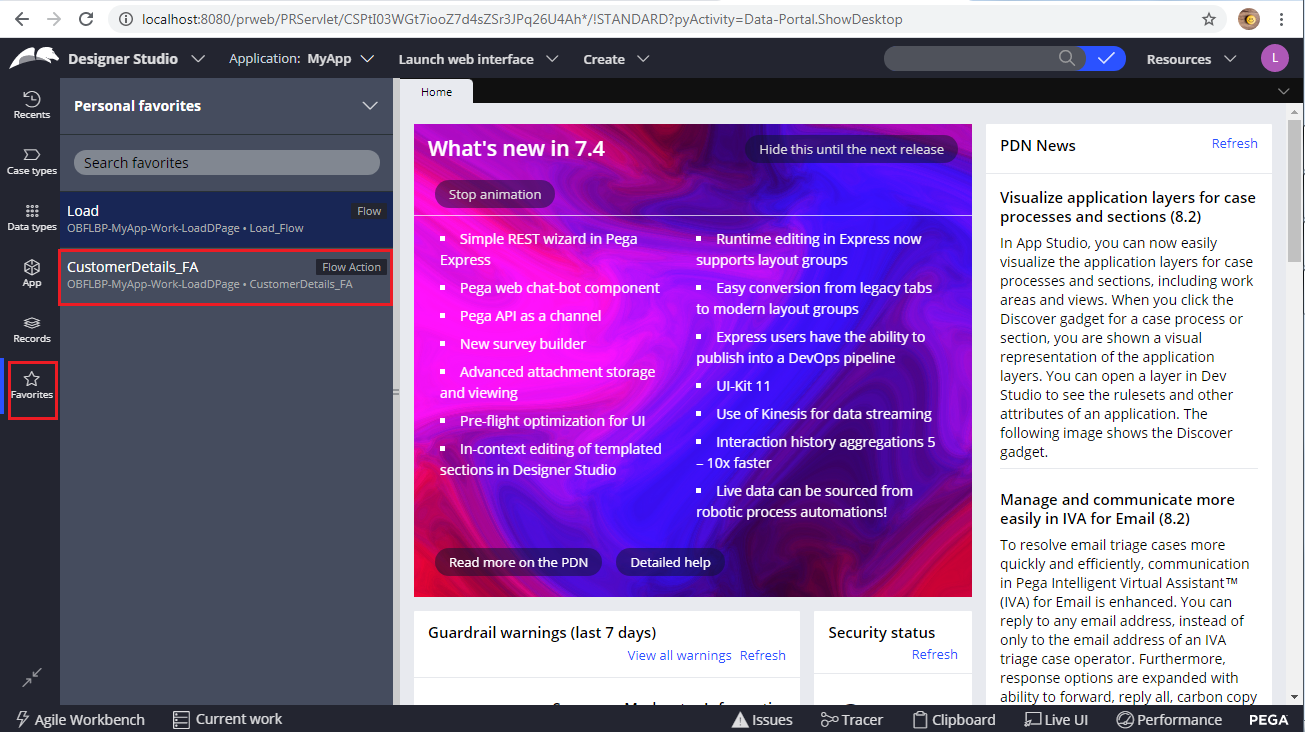This screenshot has height=732, width=1305.
Task: Click the Pega logo icon
Action: tap(34, 58)
